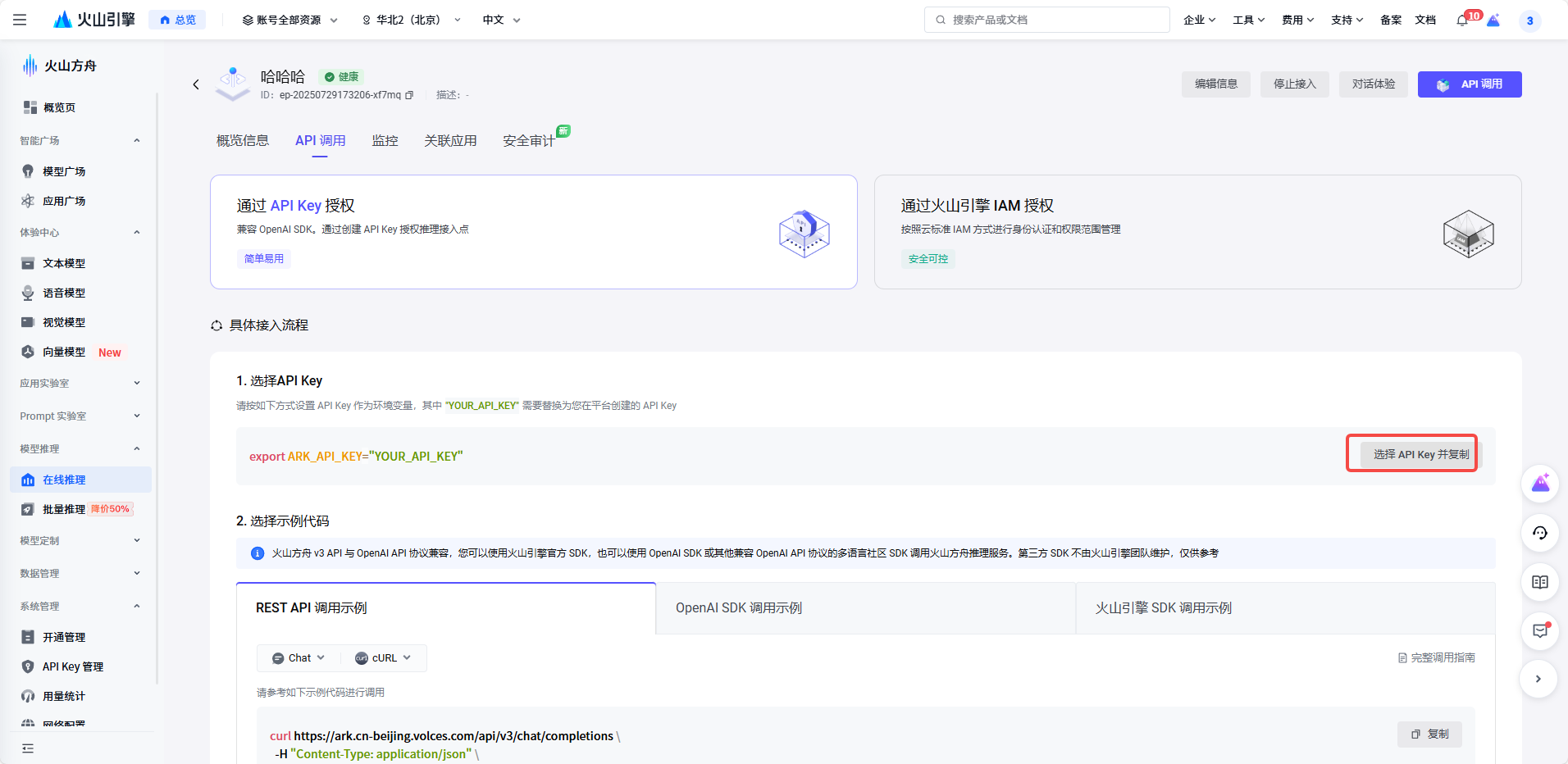Image resolution: width=1568 pixels, height=764 pixels.
Task: Click the 编辑信息 button
Action: point(1216,84)
